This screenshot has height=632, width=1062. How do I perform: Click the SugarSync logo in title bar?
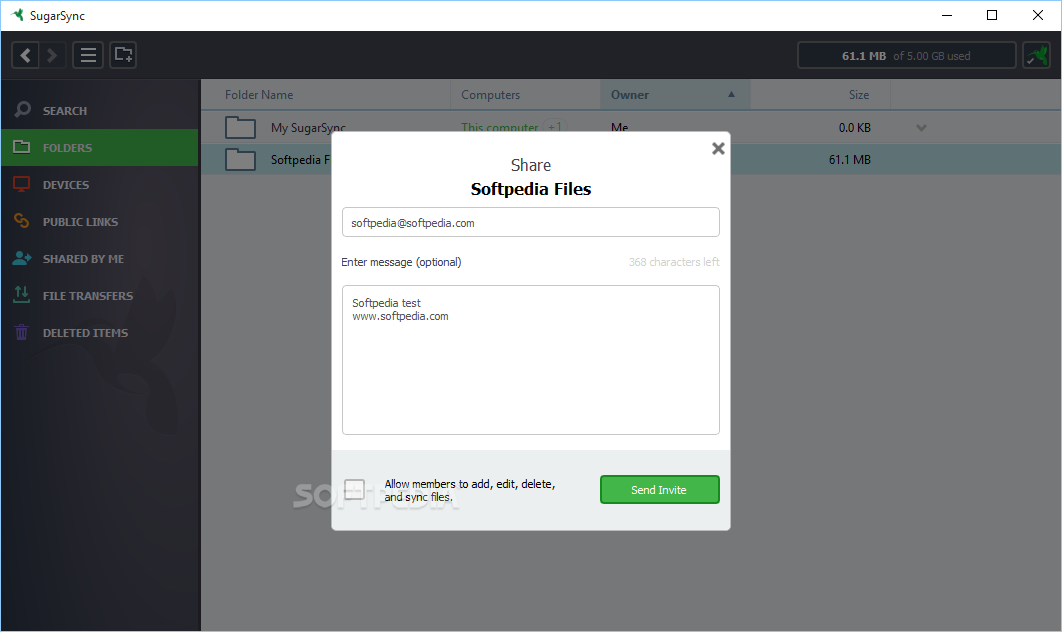click(x=18, y=15)
